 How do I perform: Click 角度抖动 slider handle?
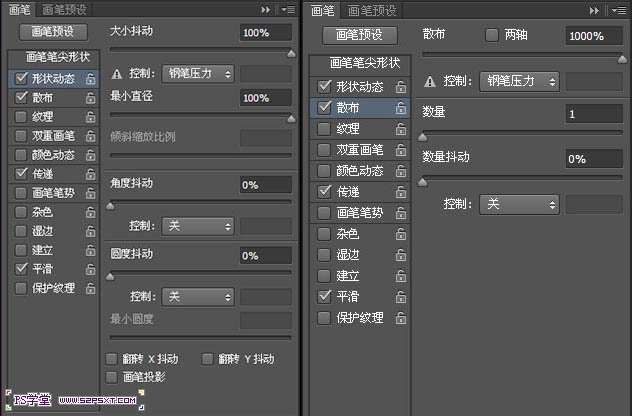(x=110, y=206)
